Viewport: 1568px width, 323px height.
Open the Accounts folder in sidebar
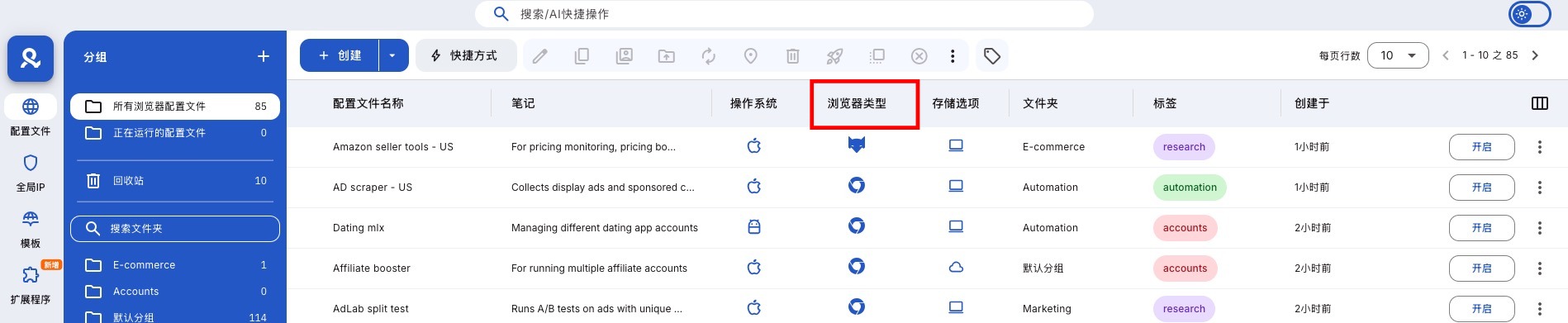coord(175,292)
